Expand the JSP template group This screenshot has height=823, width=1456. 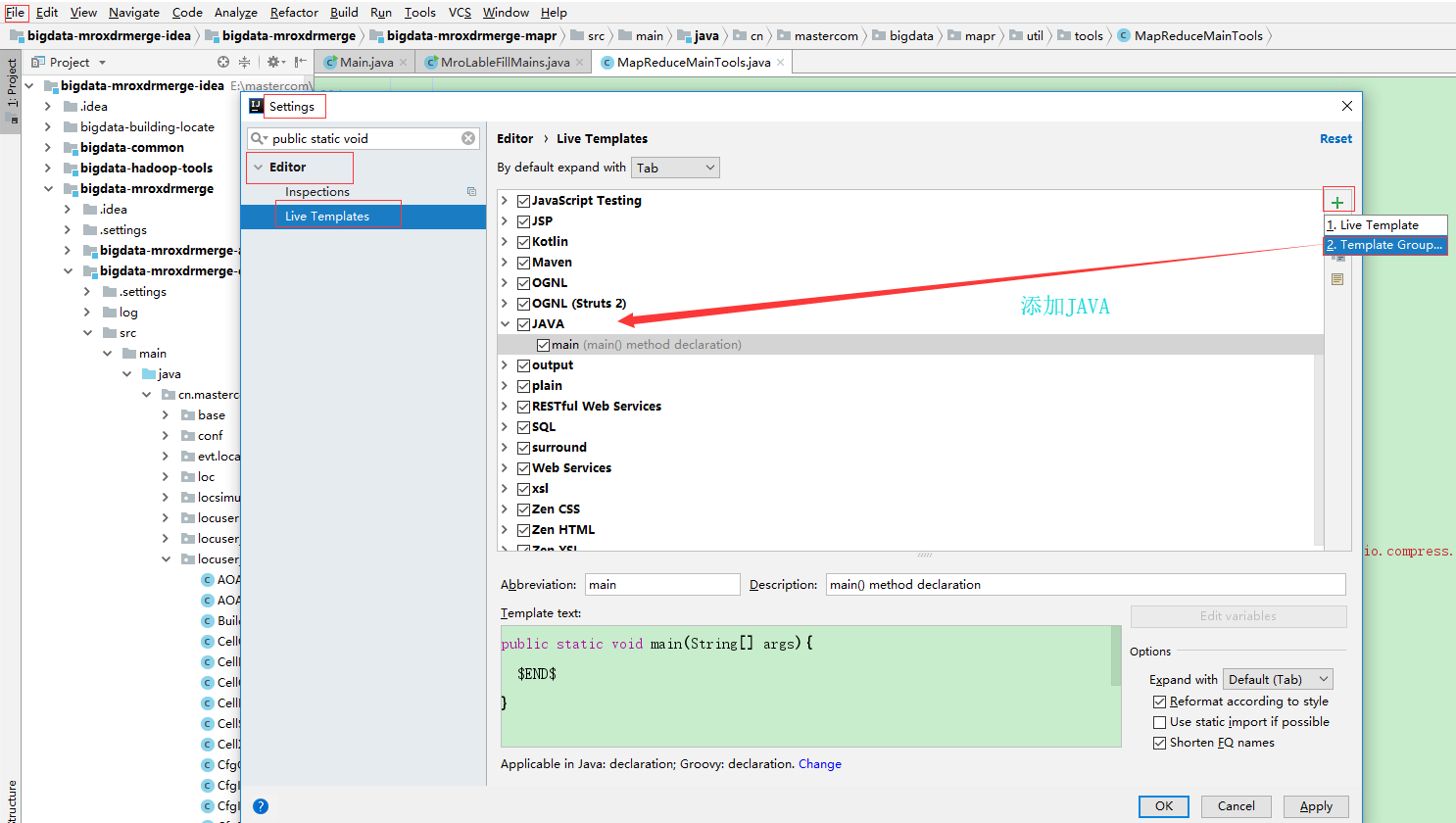pos(506,221)
